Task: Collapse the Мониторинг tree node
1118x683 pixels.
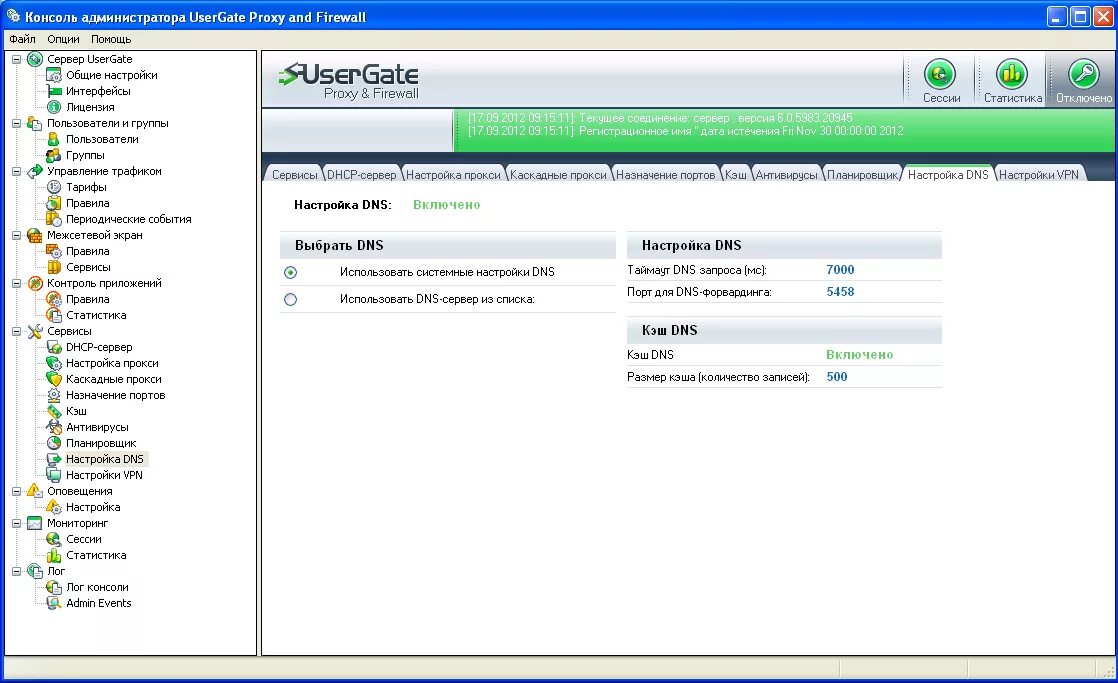Action: (16, 523)
